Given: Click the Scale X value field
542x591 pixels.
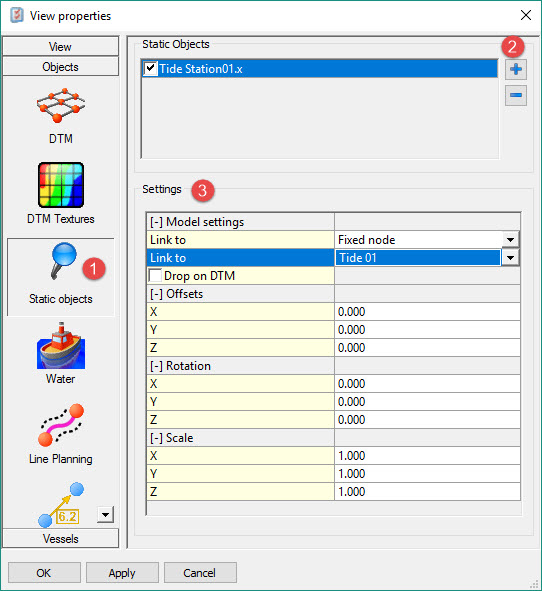Looking at the screenshot, I should click(x=427, y=456).
